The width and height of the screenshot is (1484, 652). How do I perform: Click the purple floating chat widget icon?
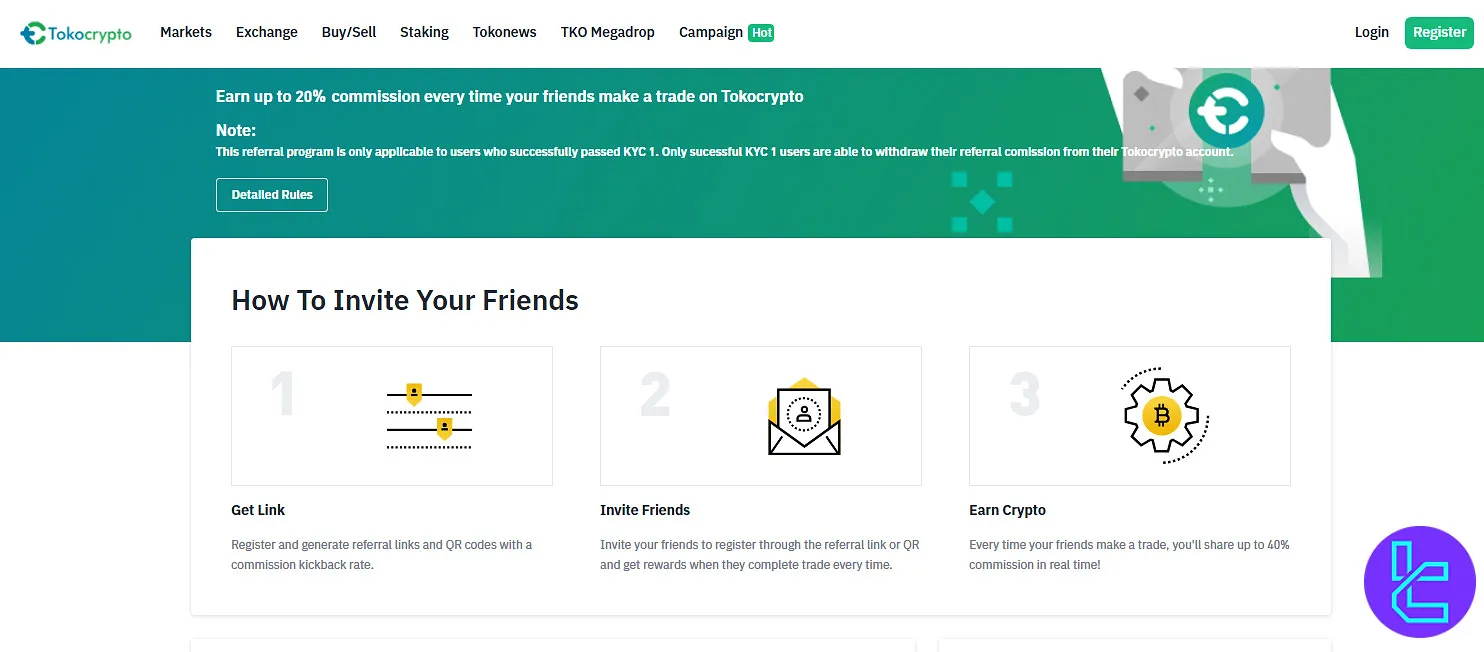(x=1420, y=582)
